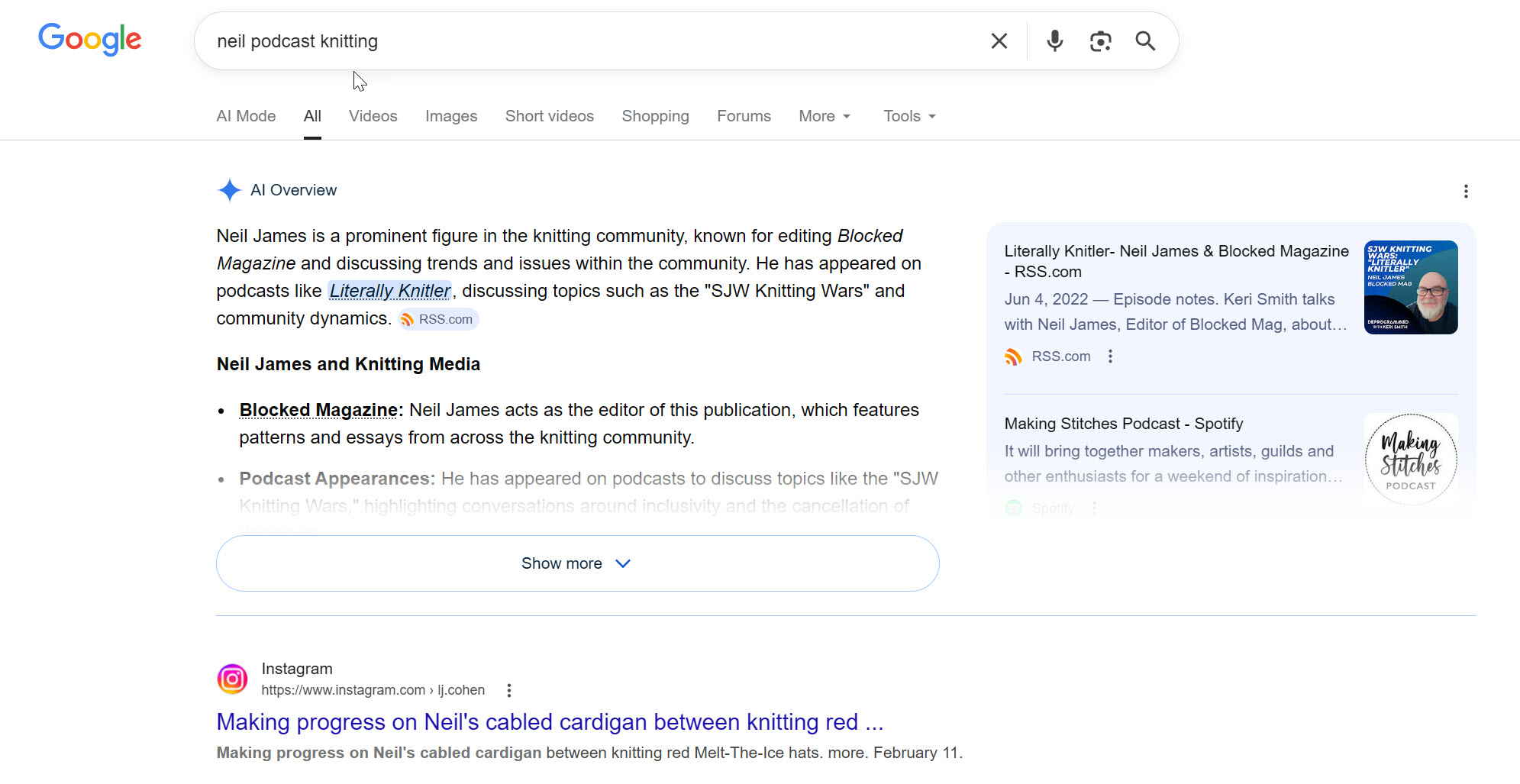The image size is (1520, 784).
Task: Click the Instagram favicon on the result
Action: (x=232, y=679)
